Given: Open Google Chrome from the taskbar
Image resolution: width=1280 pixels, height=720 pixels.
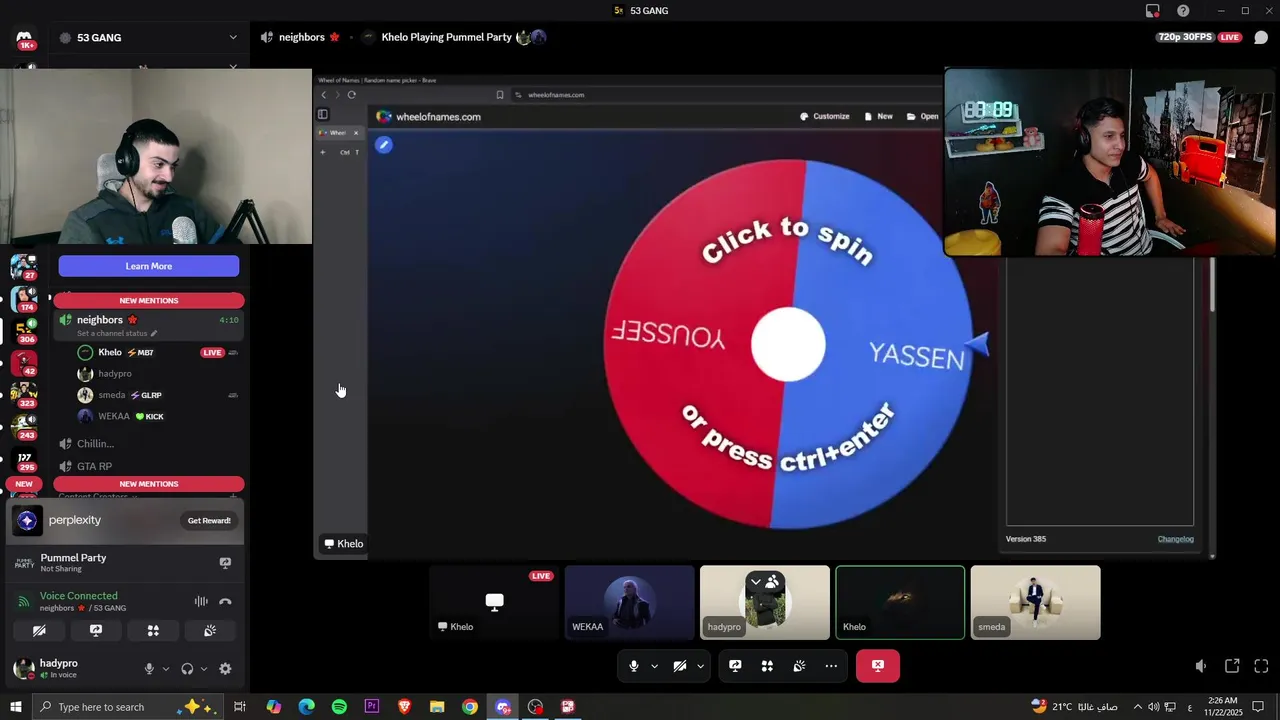Looking at the screenshot, I should 470,707.
